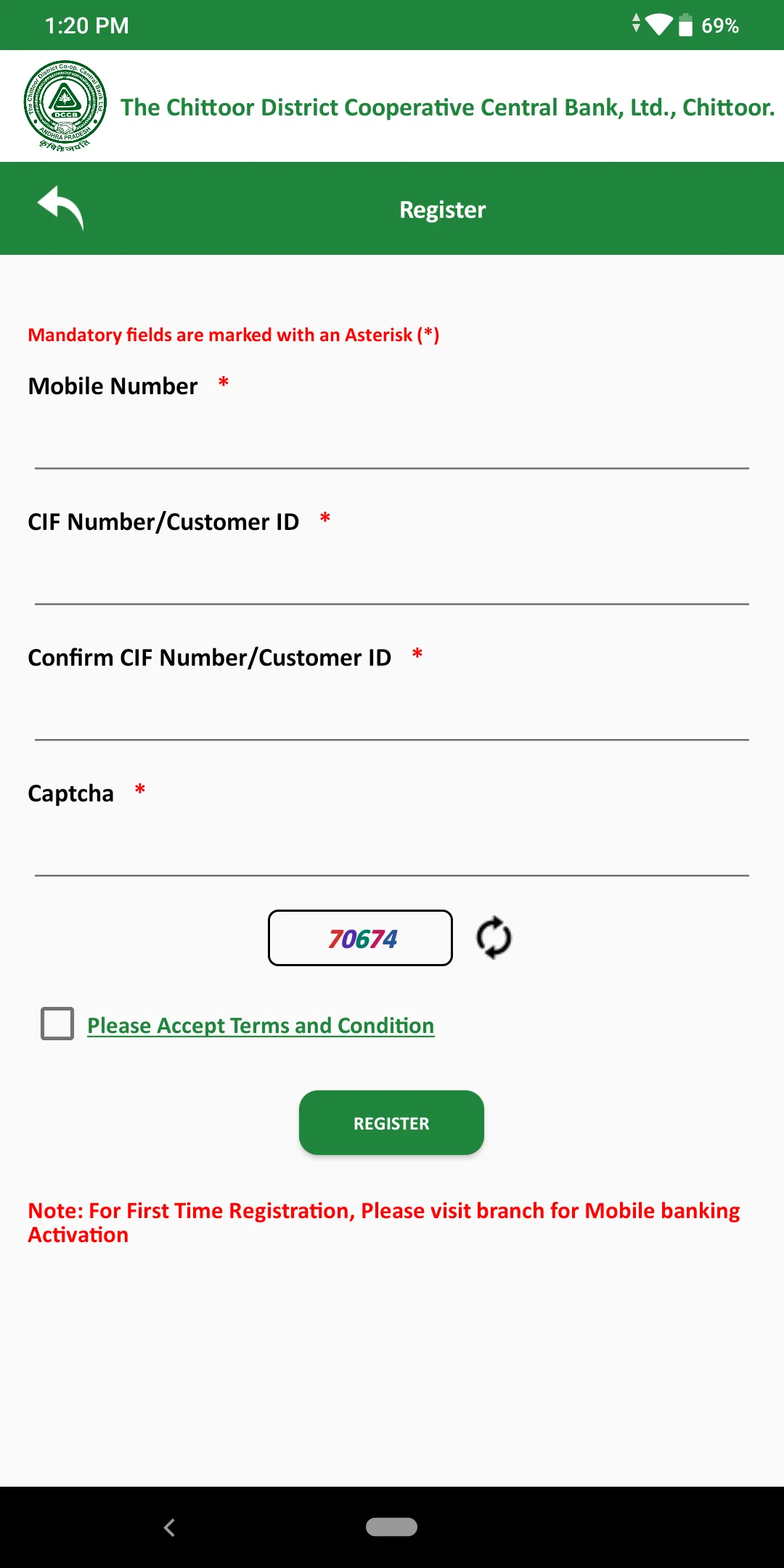Screen dimensions: 784x1568
Task: Tap the mobile data arrows icon
Action: (636, 23)
